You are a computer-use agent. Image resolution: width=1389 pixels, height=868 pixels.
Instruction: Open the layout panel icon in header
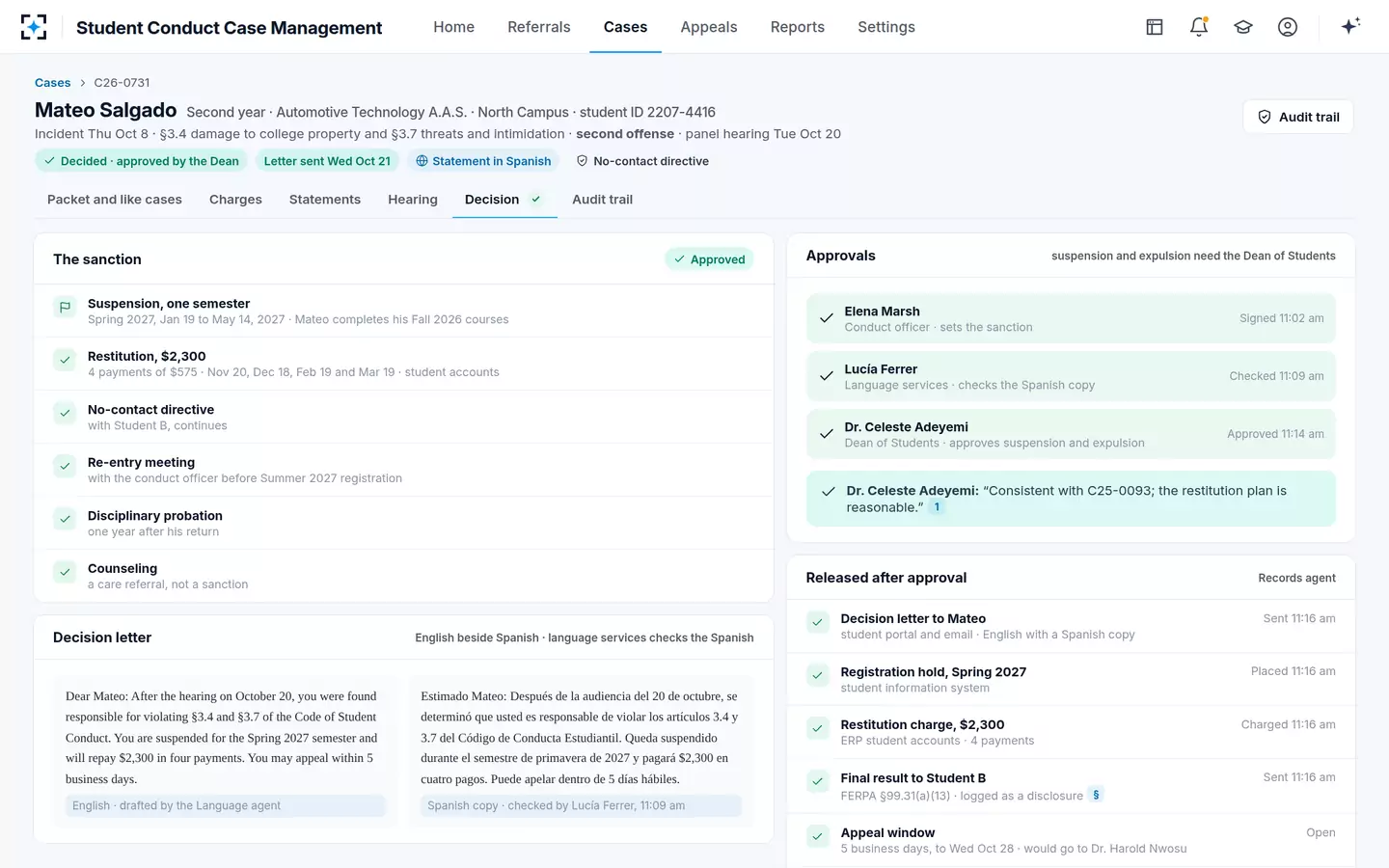[x=1155, y=27]
